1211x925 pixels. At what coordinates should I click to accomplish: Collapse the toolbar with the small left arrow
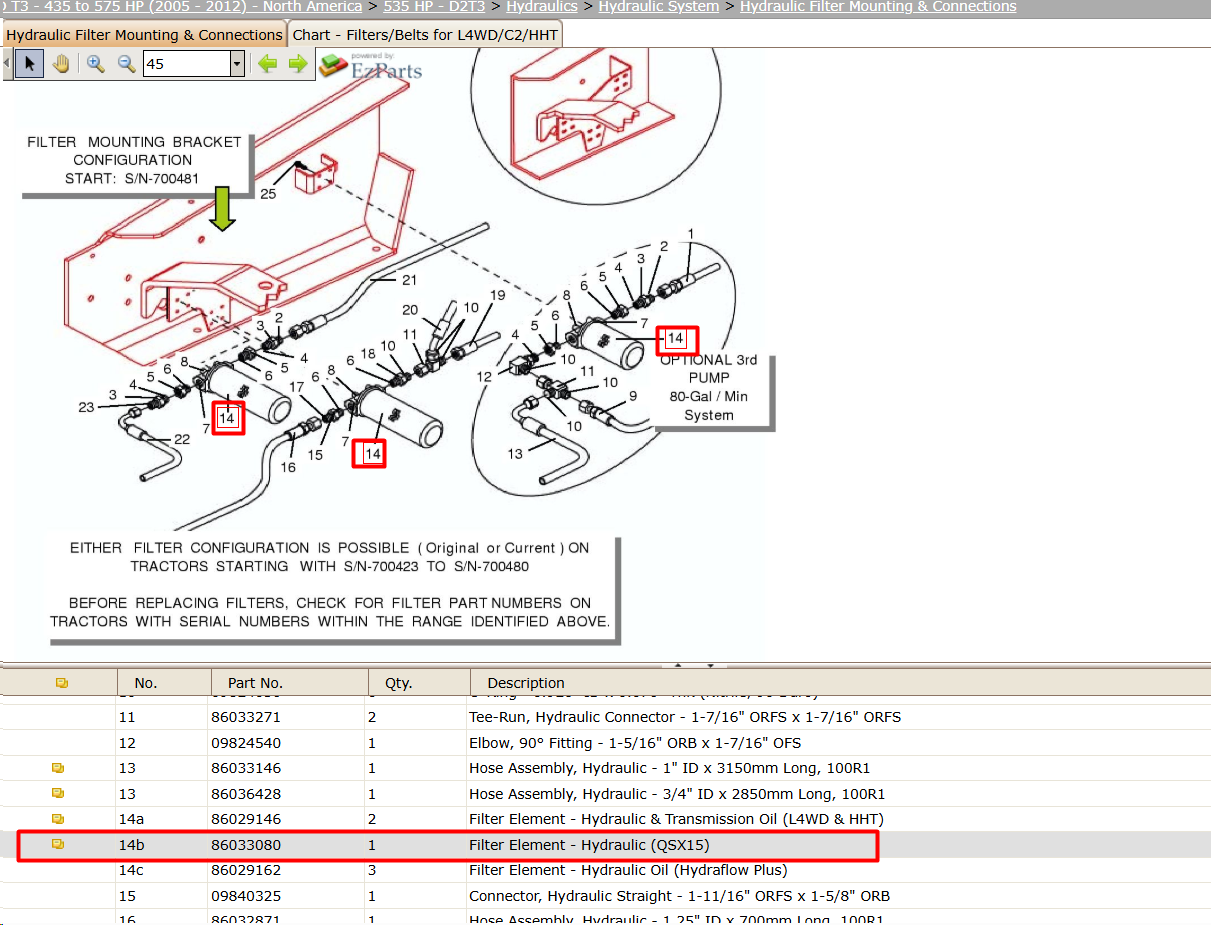tap(7, 64)
